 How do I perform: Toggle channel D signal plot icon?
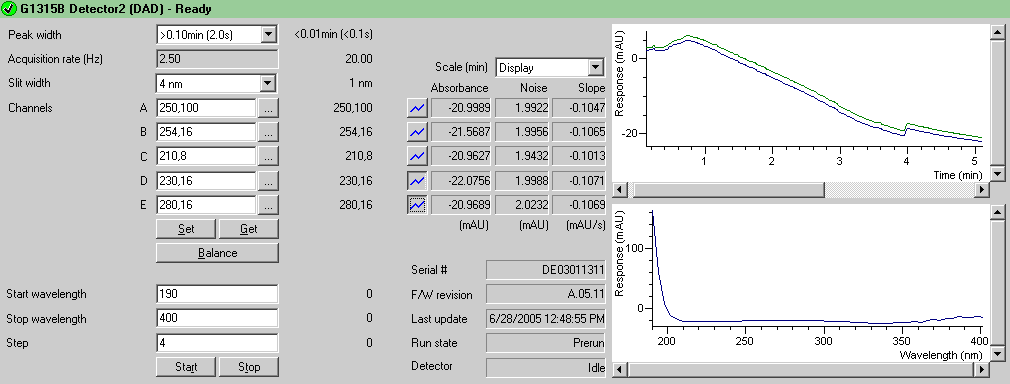[x=417, y=180]
